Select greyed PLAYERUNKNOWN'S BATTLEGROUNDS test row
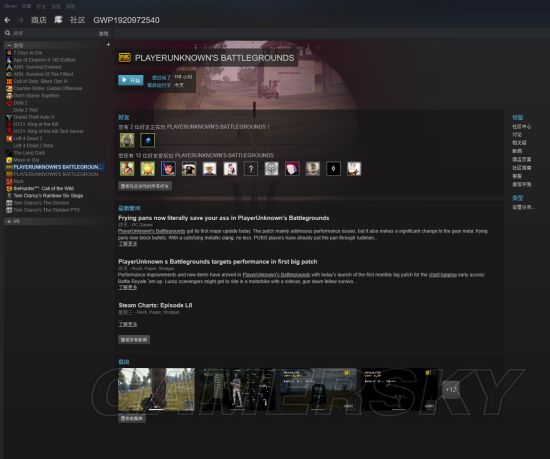Viewport: 550px width, 459px height. [54, 174]
